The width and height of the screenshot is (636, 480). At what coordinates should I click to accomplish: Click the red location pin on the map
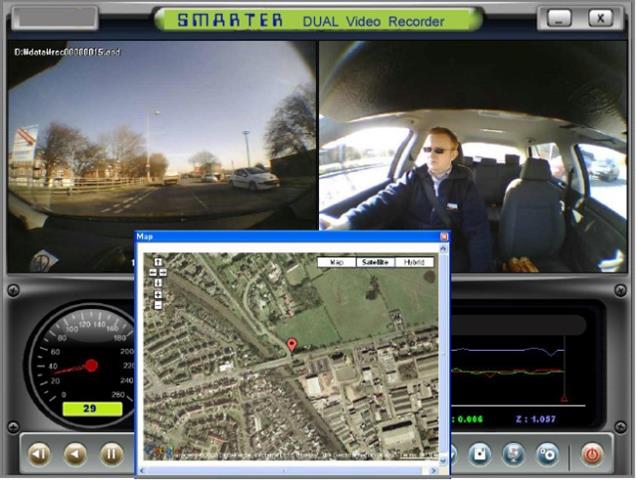click(x=292, y=345)
